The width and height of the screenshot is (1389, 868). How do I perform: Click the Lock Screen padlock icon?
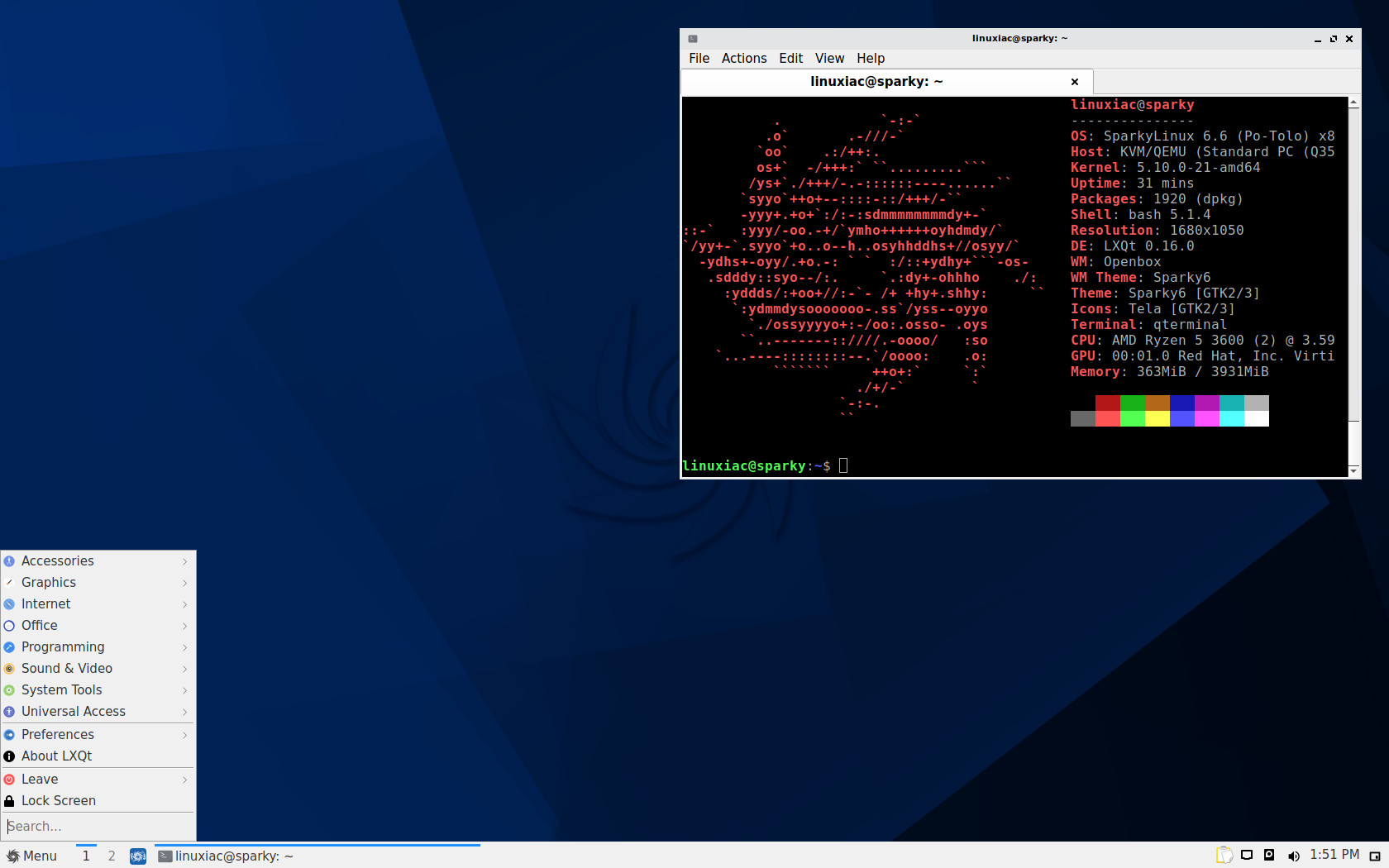pyautogui.click(x=9, y=801)
